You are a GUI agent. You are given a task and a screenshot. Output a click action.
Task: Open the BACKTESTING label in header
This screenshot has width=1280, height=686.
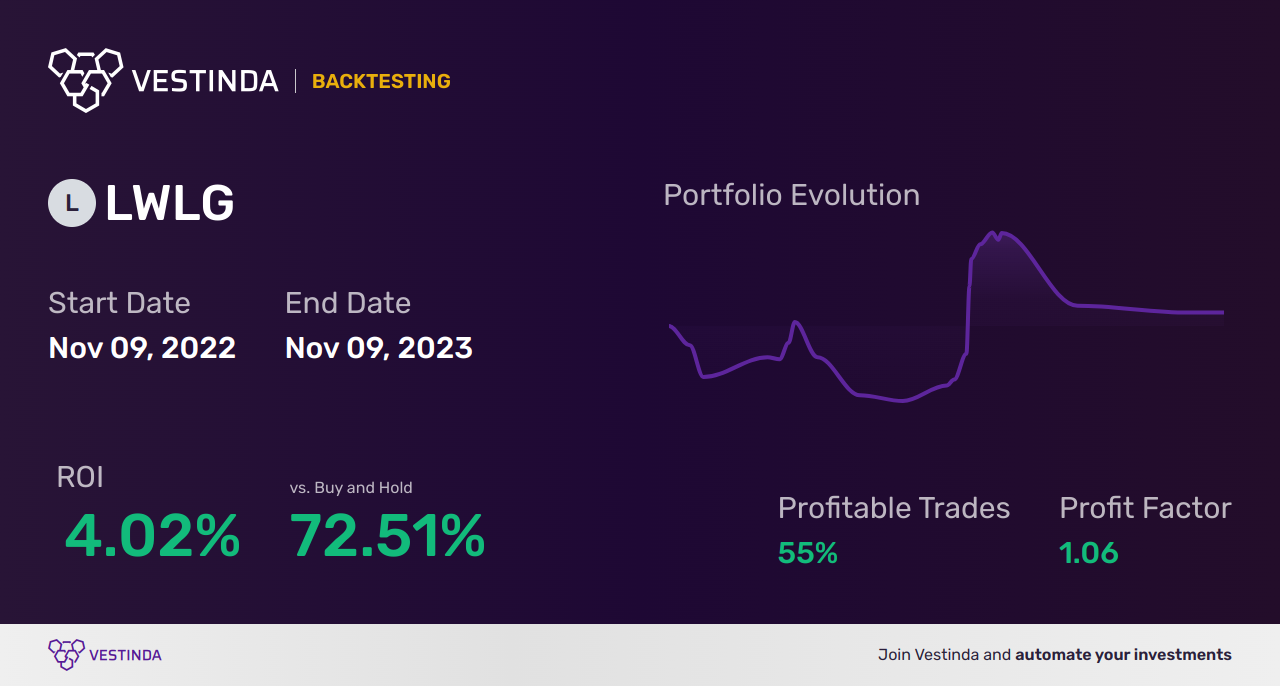381,81
